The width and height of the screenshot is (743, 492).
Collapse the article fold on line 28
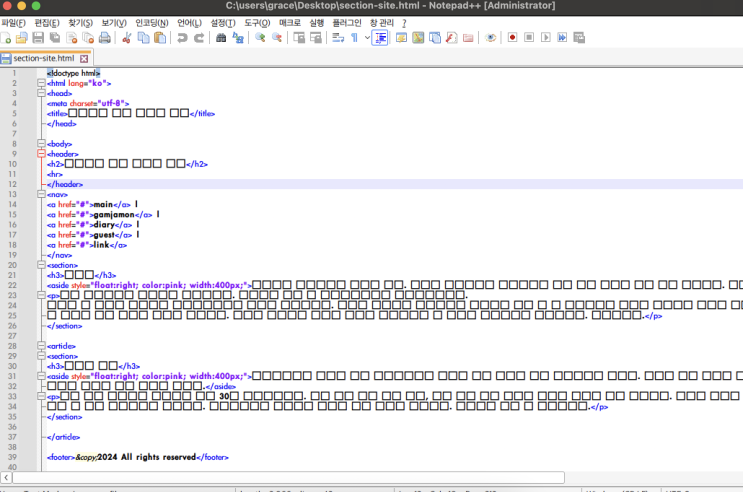pyautogui.click(x=41, y=346)
